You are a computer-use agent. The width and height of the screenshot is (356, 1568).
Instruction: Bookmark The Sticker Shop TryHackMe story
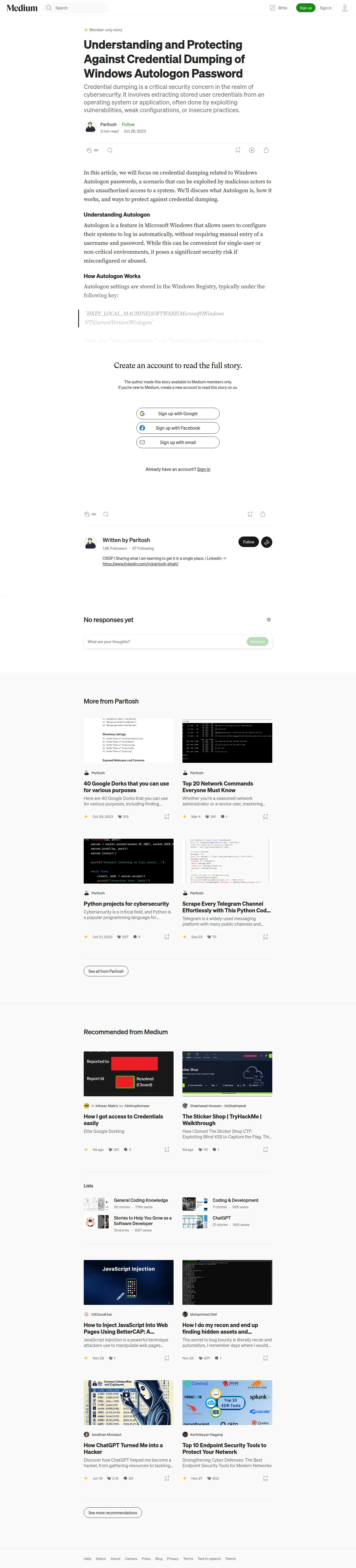pyautogui.click(x=266, y=1149)
